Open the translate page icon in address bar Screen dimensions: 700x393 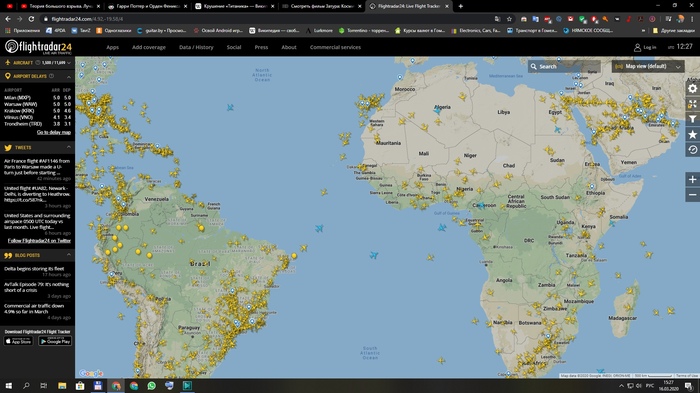[497, 19]
